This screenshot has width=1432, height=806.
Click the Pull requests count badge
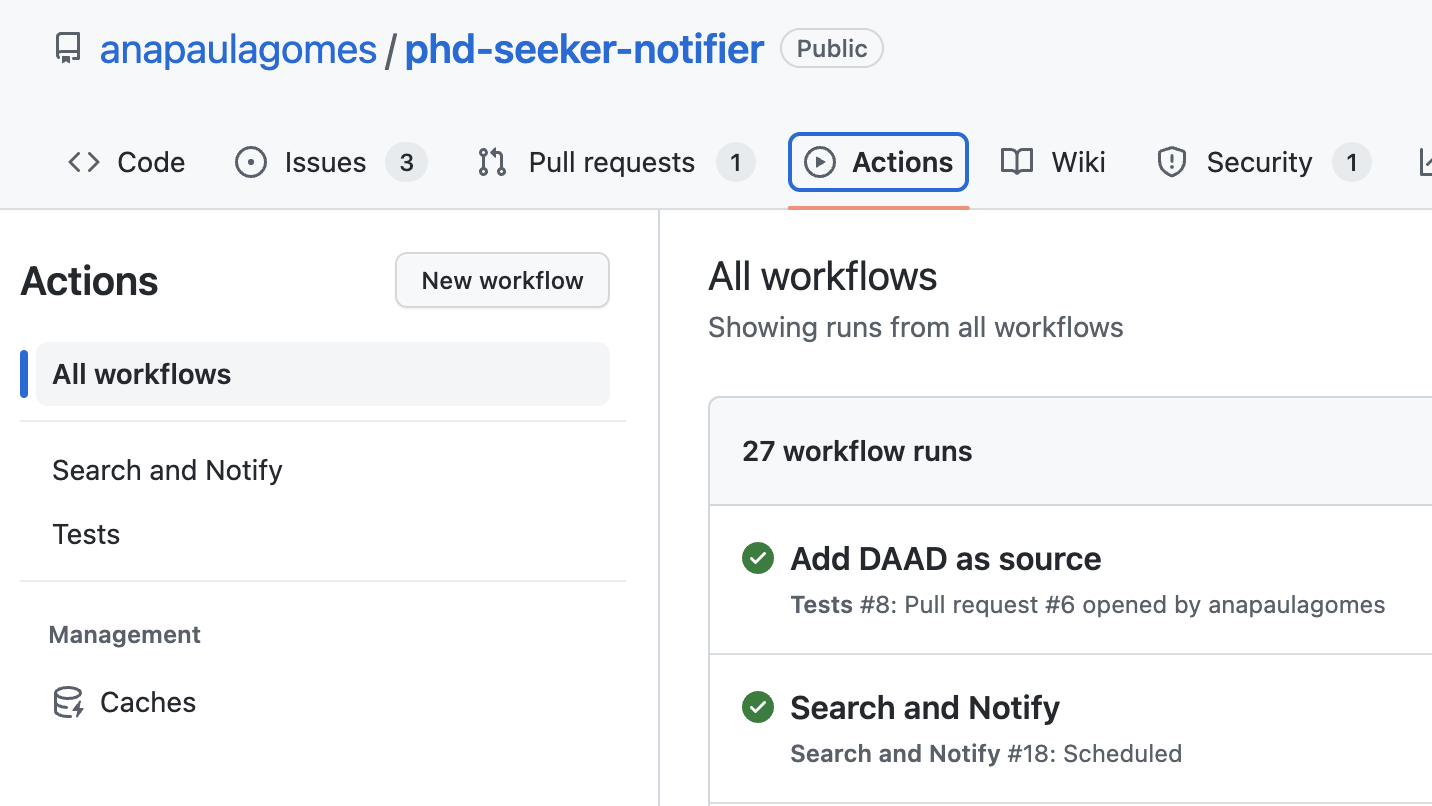tap(735, 162)
